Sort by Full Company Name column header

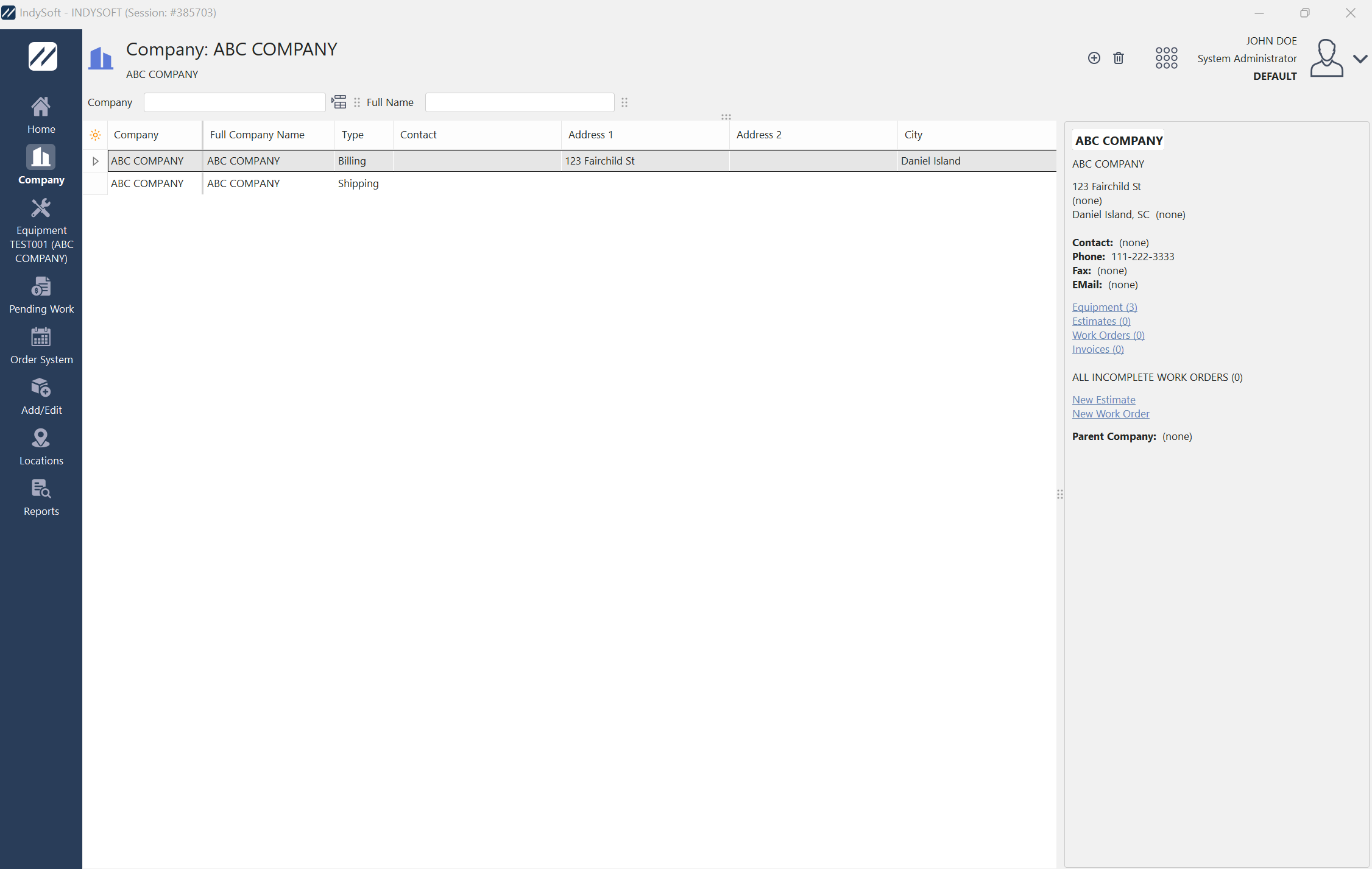click(269, 135)
